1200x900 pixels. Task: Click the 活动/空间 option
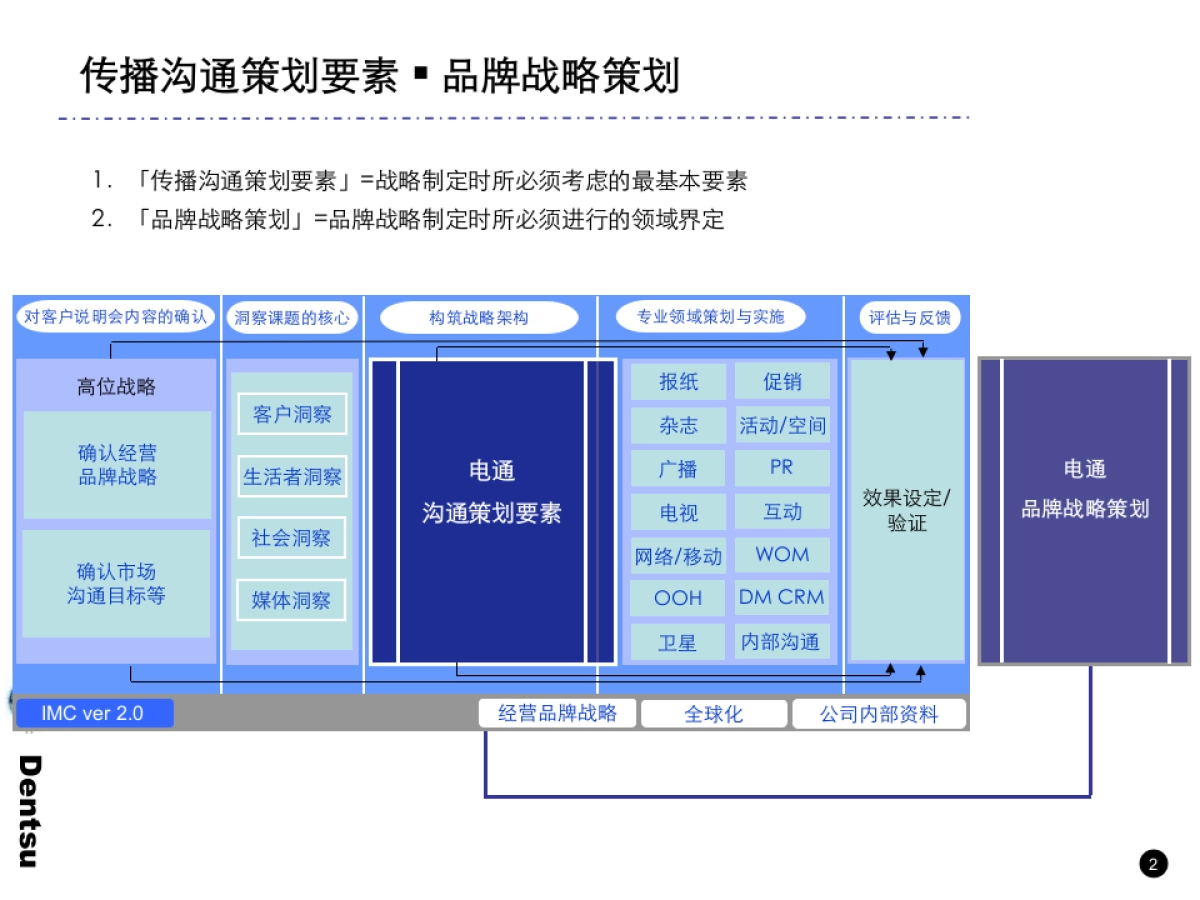[781, 425]
